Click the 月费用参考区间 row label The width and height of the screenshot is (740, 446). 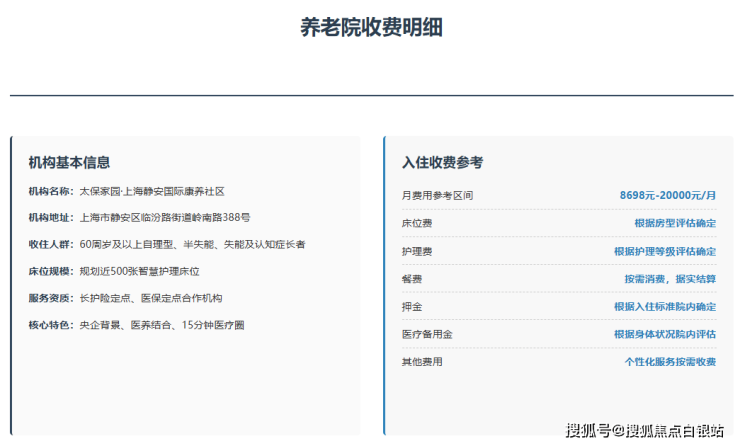[x=437, y=195]
